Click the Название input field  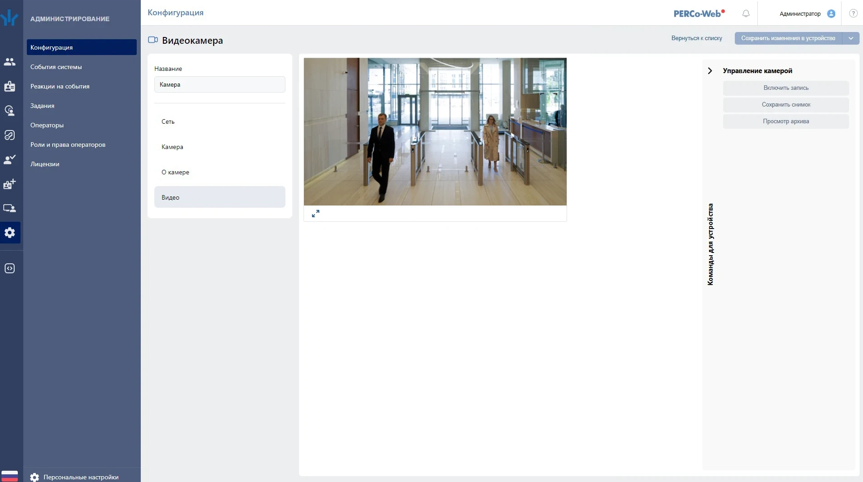pos(219,85)
